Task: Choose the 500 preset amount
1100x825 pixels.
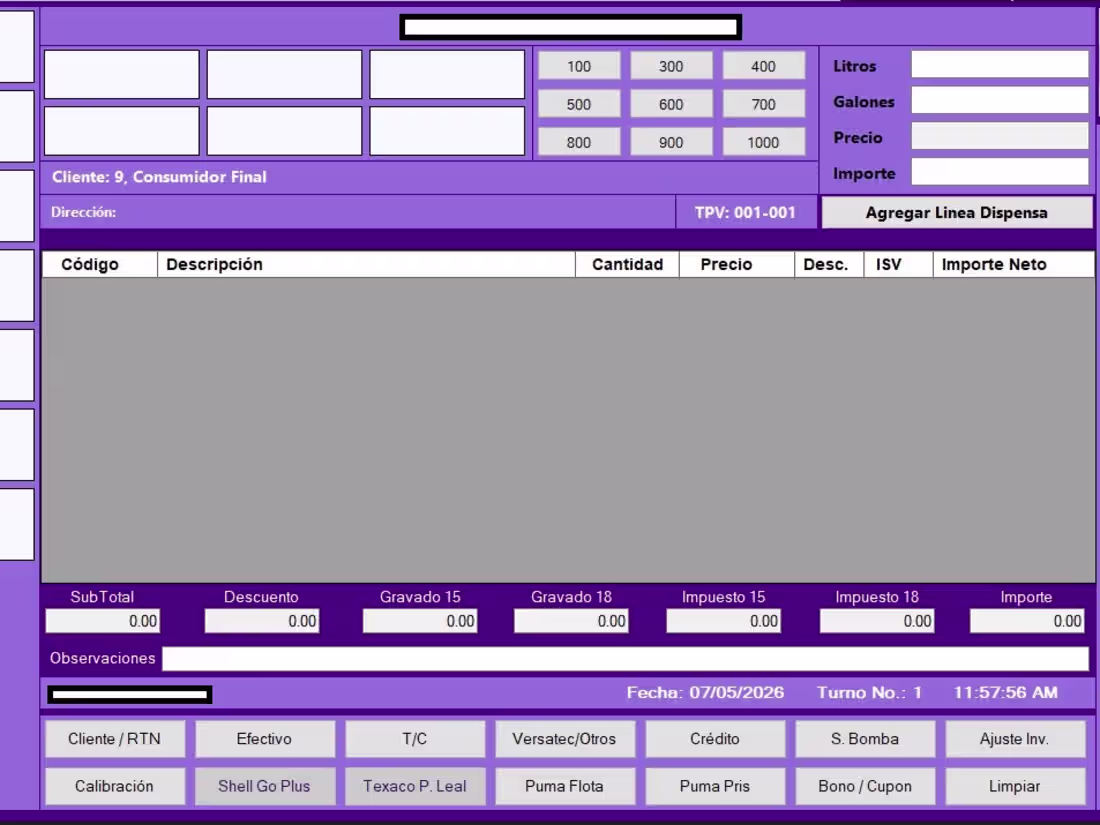Action: point(579,104)
